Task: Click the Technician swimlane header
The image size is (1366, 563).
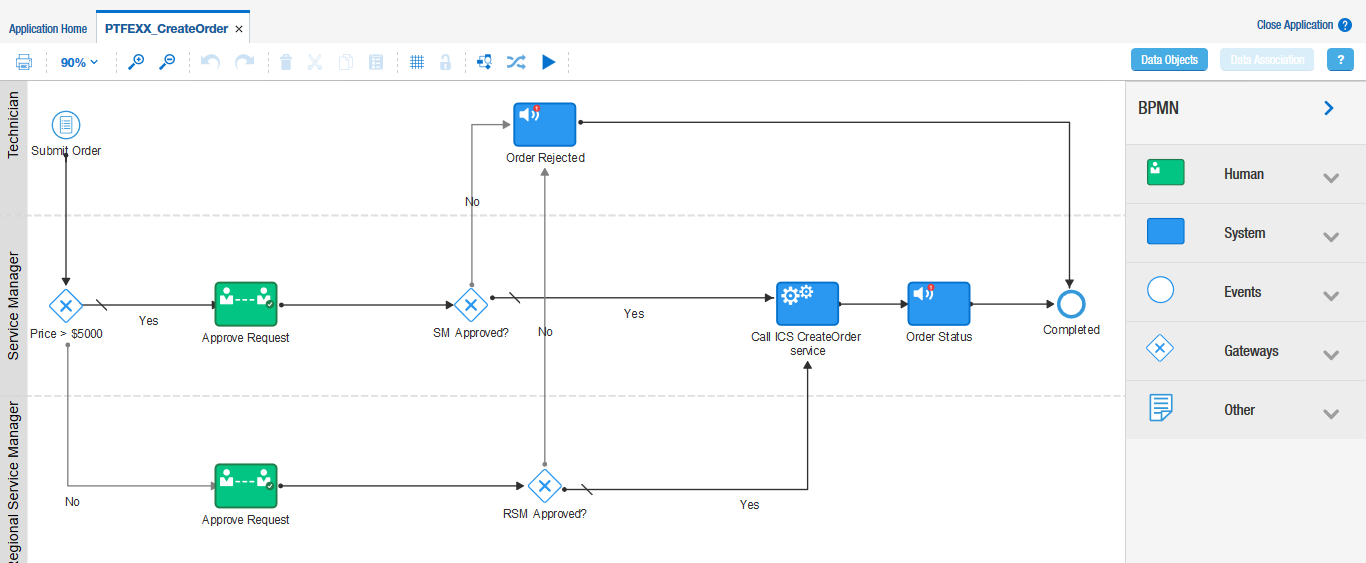Action: pos(14,147)
